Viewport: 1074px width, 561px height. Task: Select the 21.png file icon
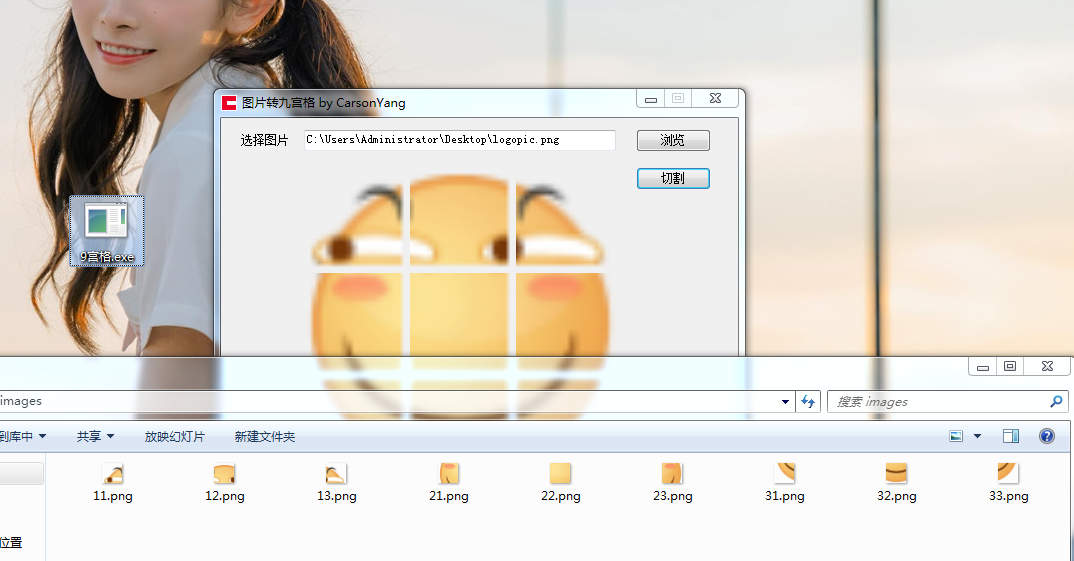tap(449, 473)
